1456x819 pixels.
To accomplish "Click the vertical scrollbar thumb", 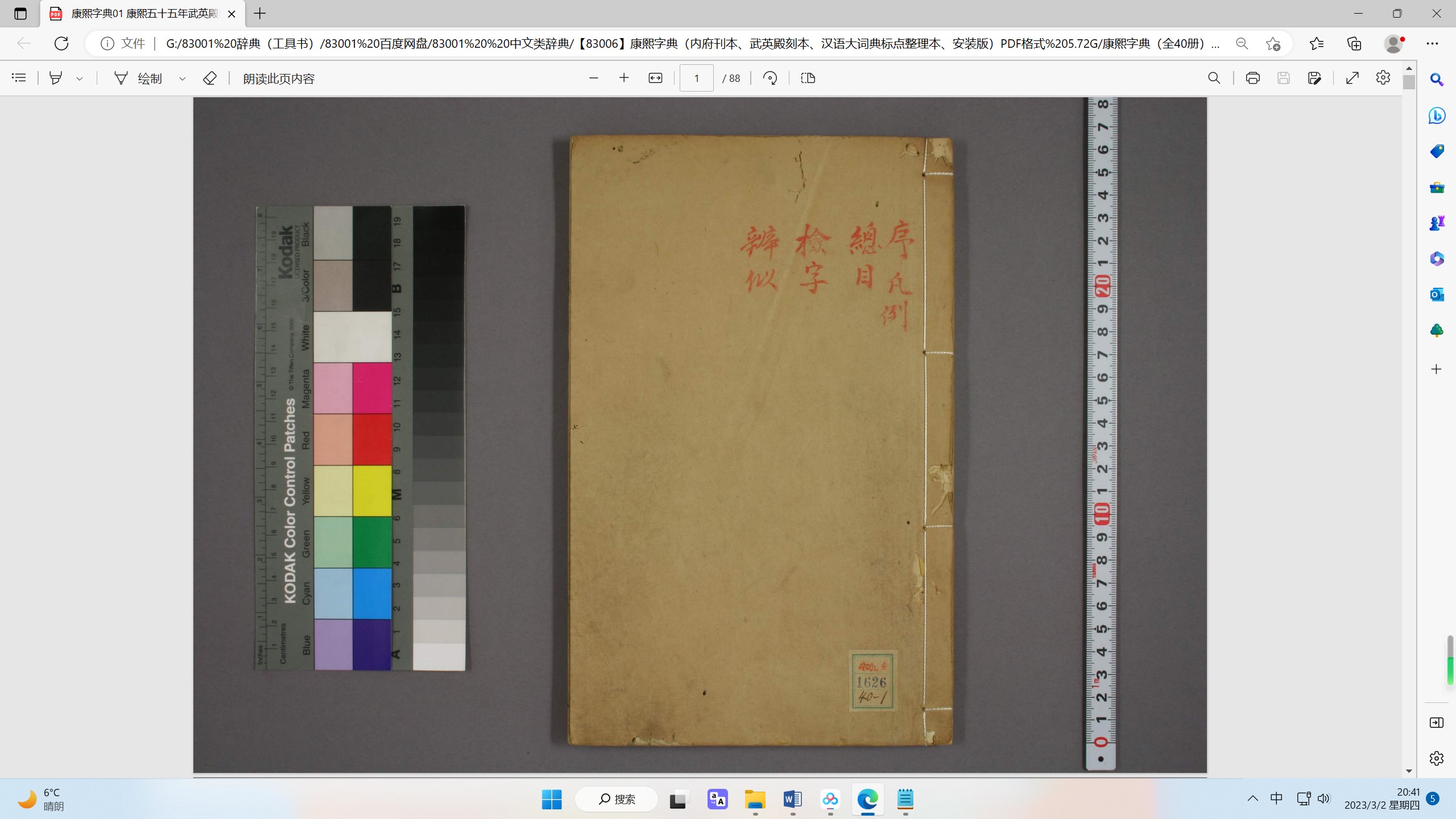I will point(1409,82).
